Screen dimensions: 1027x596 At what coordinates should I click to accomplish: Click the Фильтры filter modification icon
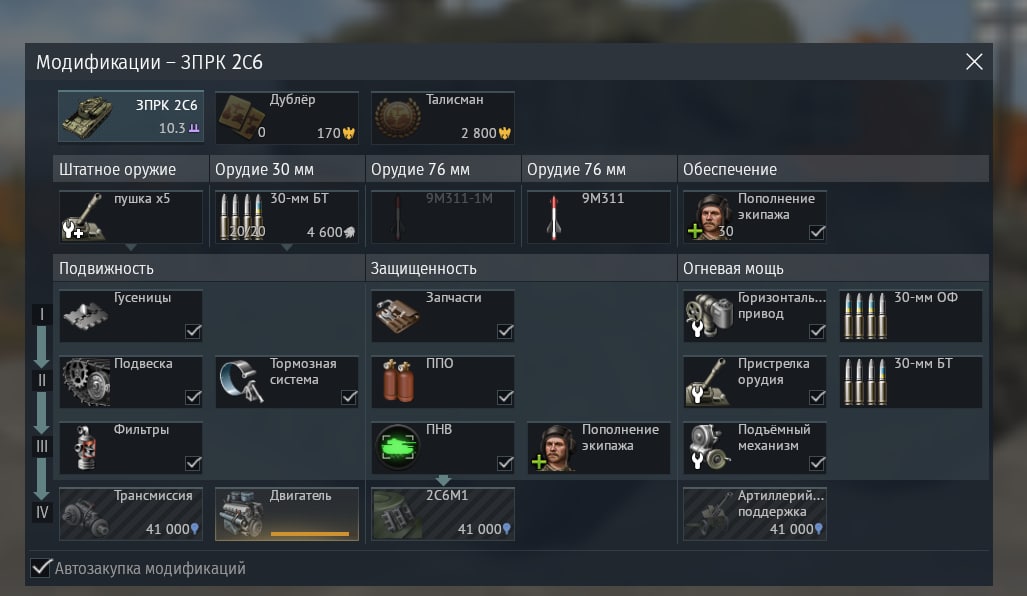[x=85, y=448]
